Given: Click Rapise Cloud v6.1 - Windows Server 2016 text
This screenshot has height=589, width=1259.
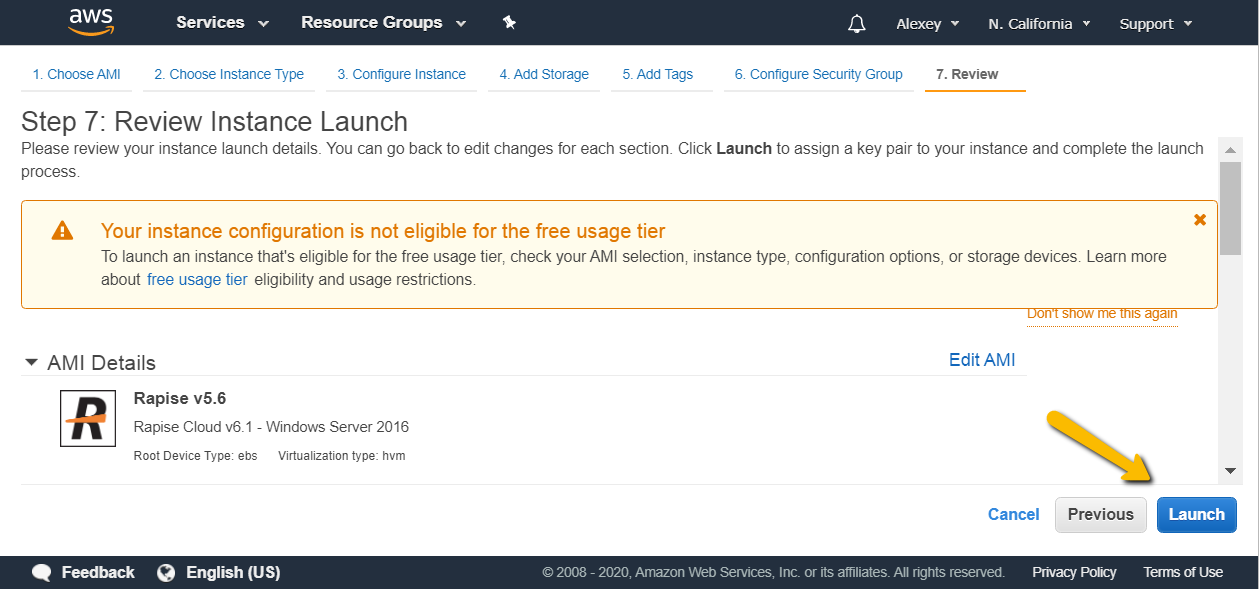Looking at the screenshot, I should [271, 427].
